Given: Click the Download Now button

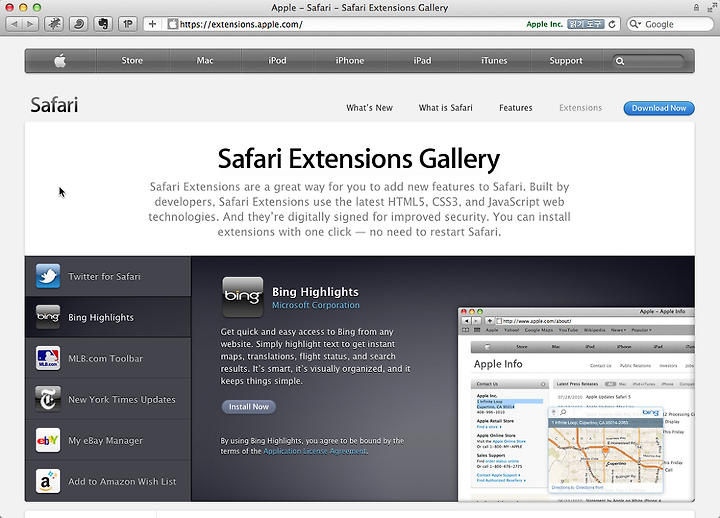Looking at the screenshot, I should click(x=659, y=108).
